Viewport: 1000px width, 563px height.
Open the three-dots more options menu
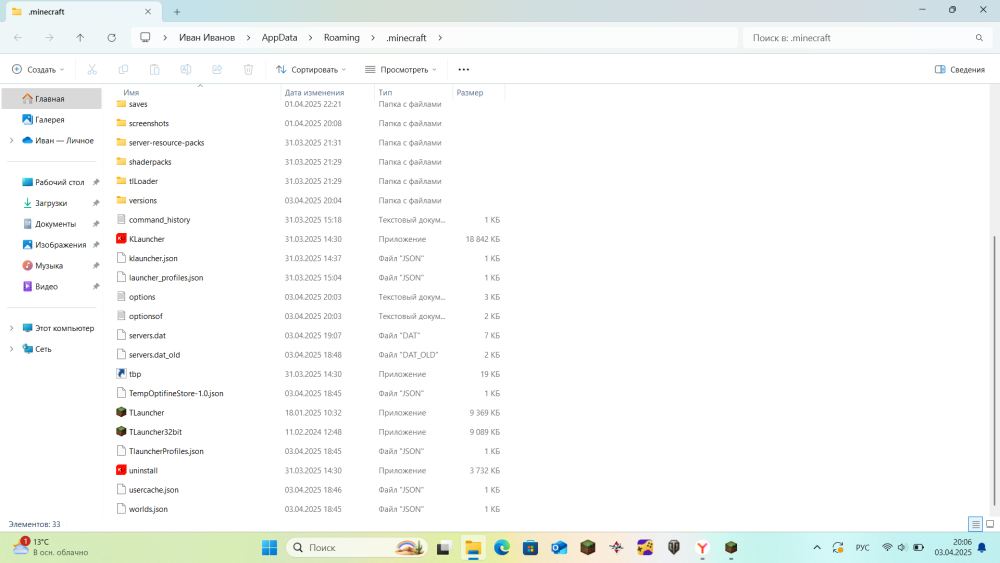pyautogui.click(x=464, y=69)
